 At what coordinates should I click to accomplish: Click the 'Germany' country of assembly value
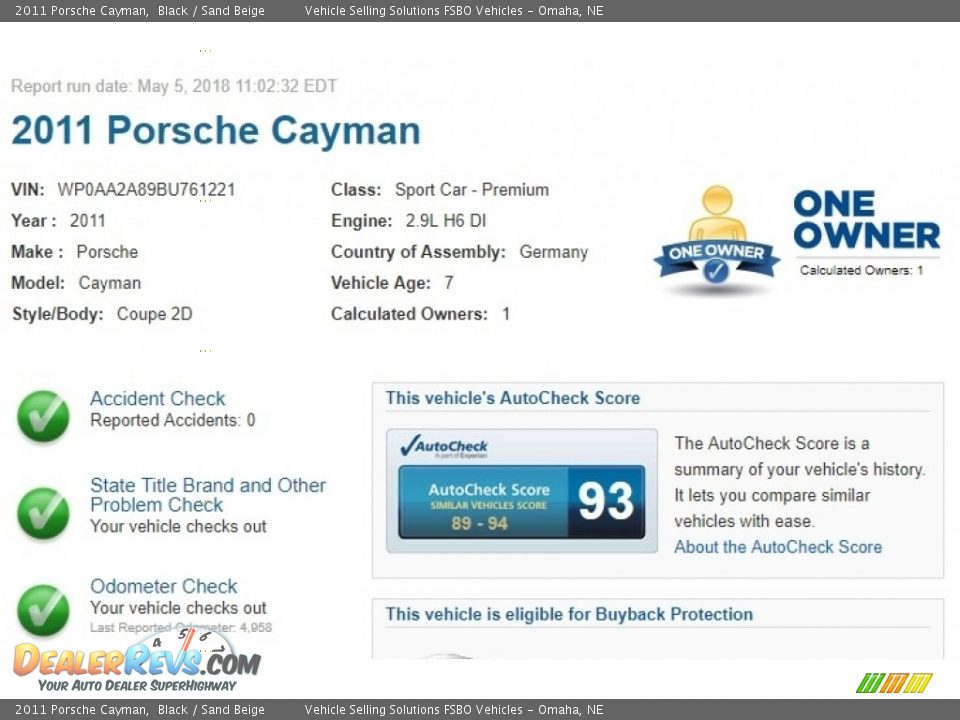[553, 252]
